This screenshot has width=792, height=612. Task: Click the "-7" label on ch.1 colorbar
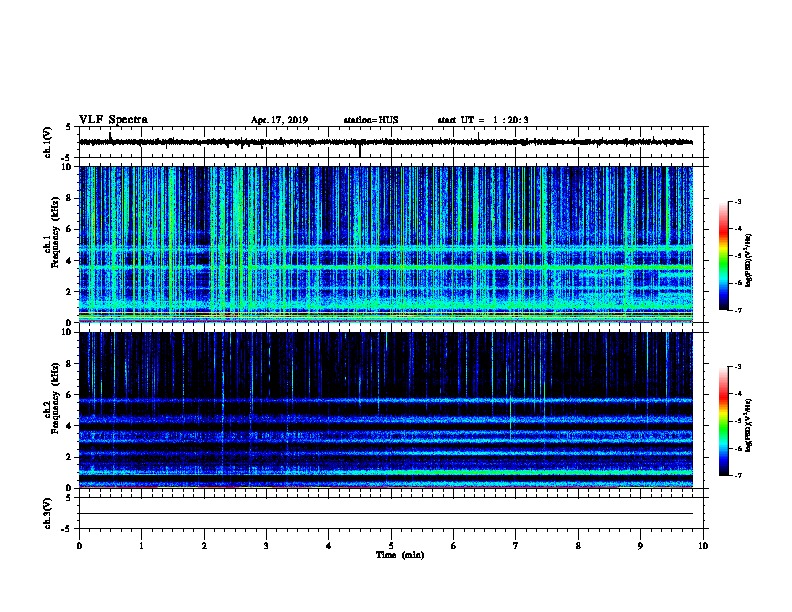pos(738,310)
